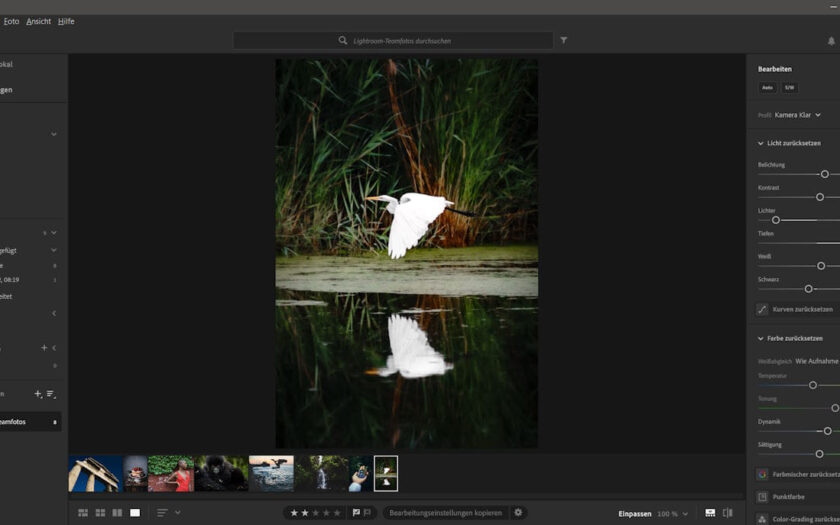
Task: Open the Punktfarbe icon
Action: point(762,497)
